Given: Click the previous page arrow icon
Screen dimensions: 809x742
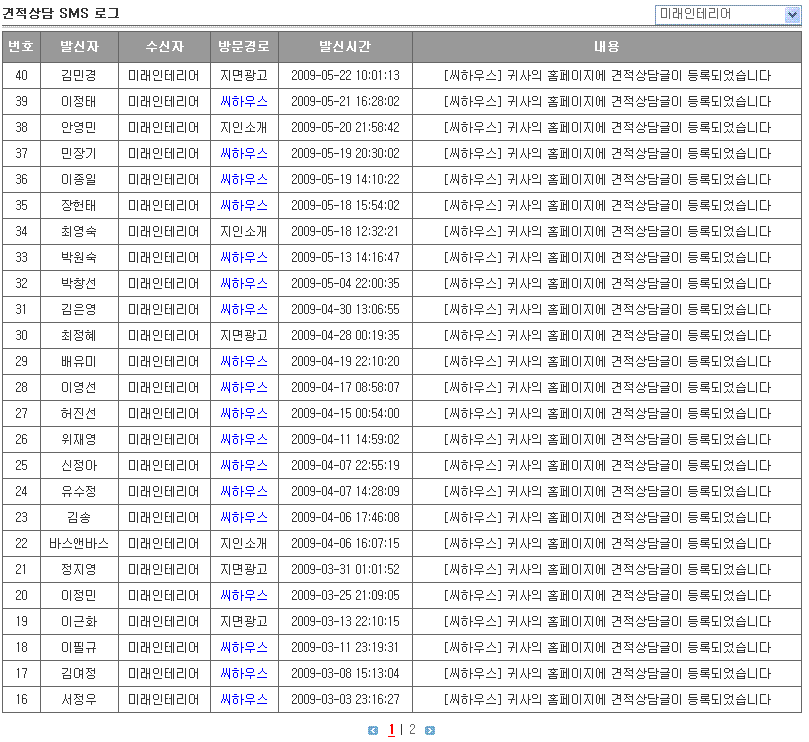Looking at the screenshot, I should click(x=373, y=731).
